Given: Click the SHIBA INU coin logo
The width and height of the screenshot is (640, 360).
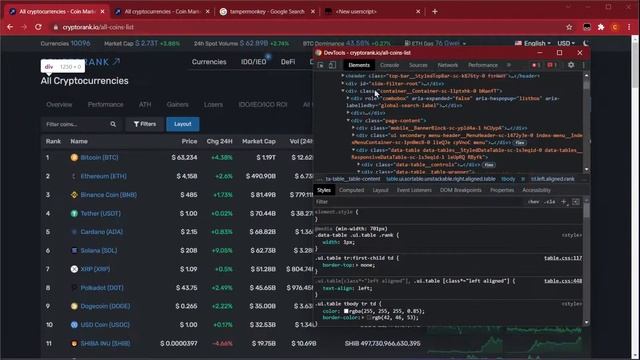Looking at the screenshot, I should pos(74,343).
